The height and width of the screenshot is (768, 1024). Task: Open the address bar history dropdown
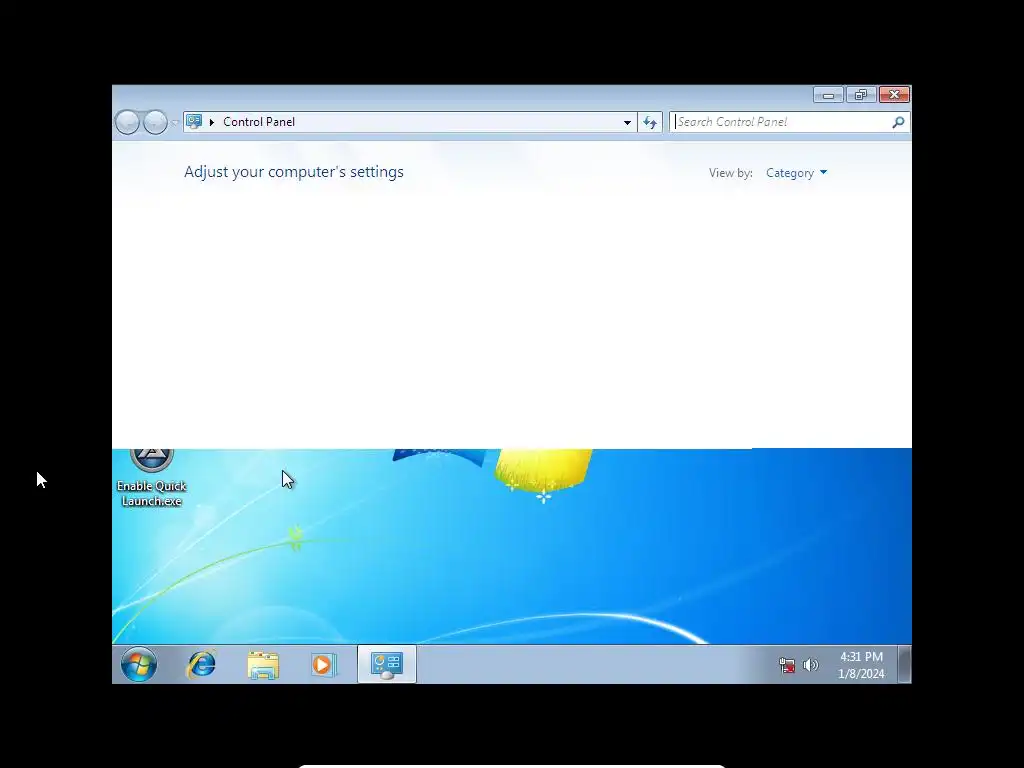point(627,122)
